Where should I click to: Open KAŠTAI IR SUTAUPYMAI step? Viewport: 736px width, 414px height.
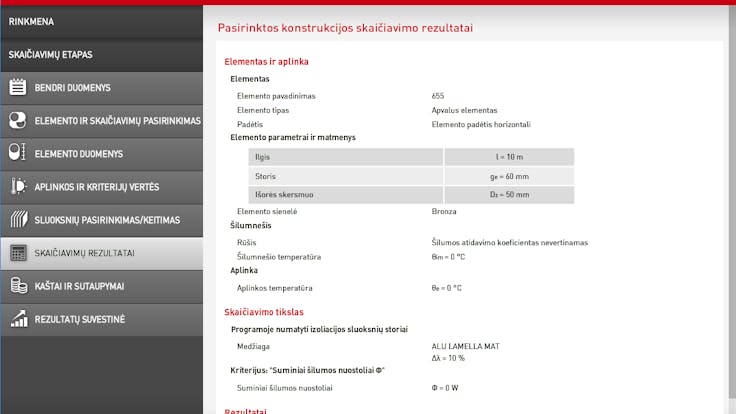pos(101,286)
